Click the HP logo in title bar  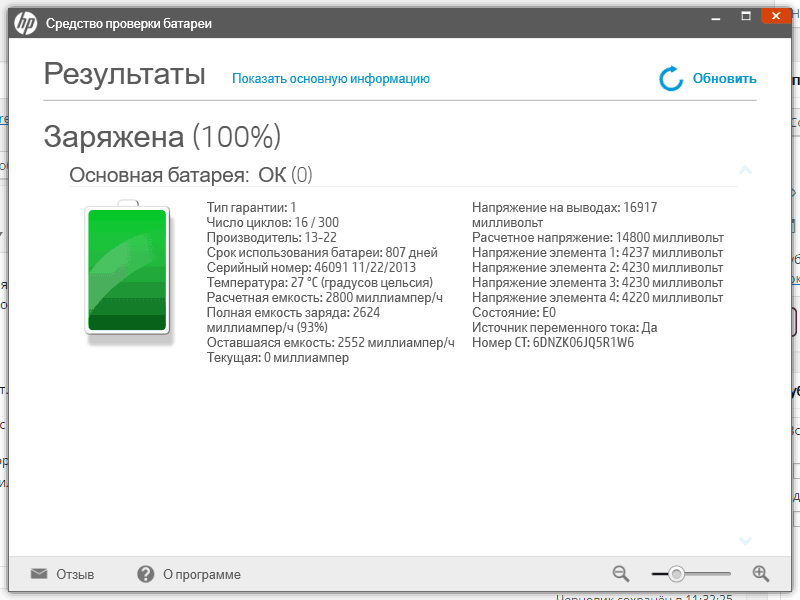pyautogui.click(x=25, y=23)
